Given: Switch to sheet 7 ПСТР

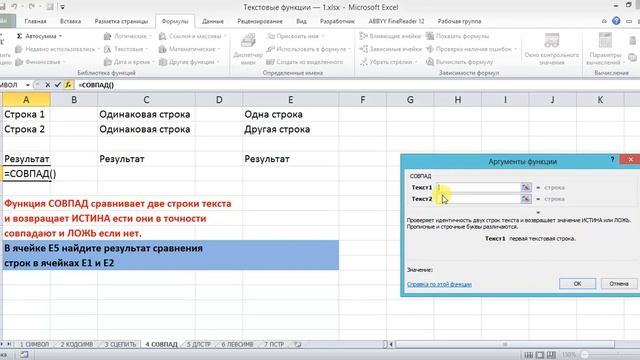Looking at the screenshot, I should [x=273, y=344].
